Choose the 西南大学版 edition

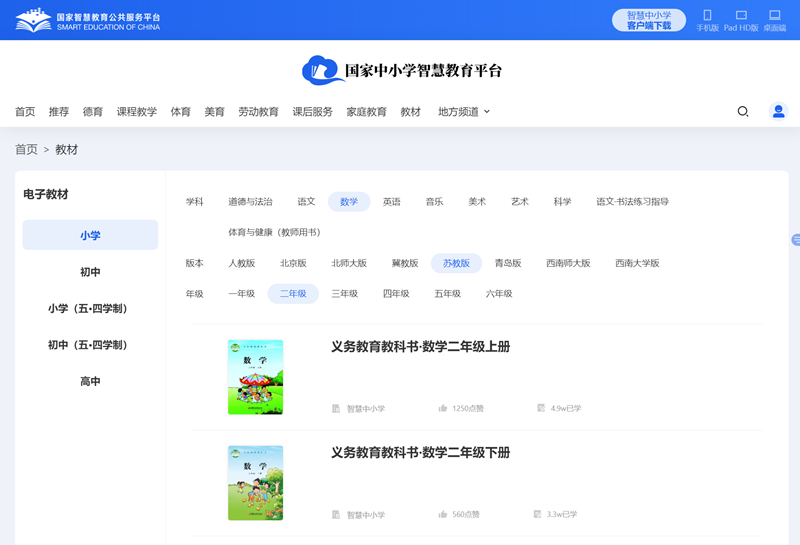(637, 263)
